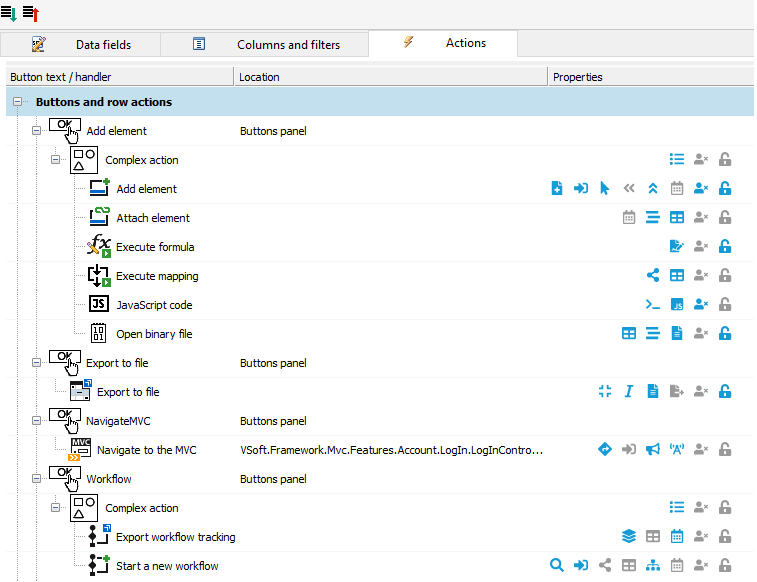Image resolution: width=757 pixels, height=582 pixels.
Task: Click the Properties column header
Action: 651,77
